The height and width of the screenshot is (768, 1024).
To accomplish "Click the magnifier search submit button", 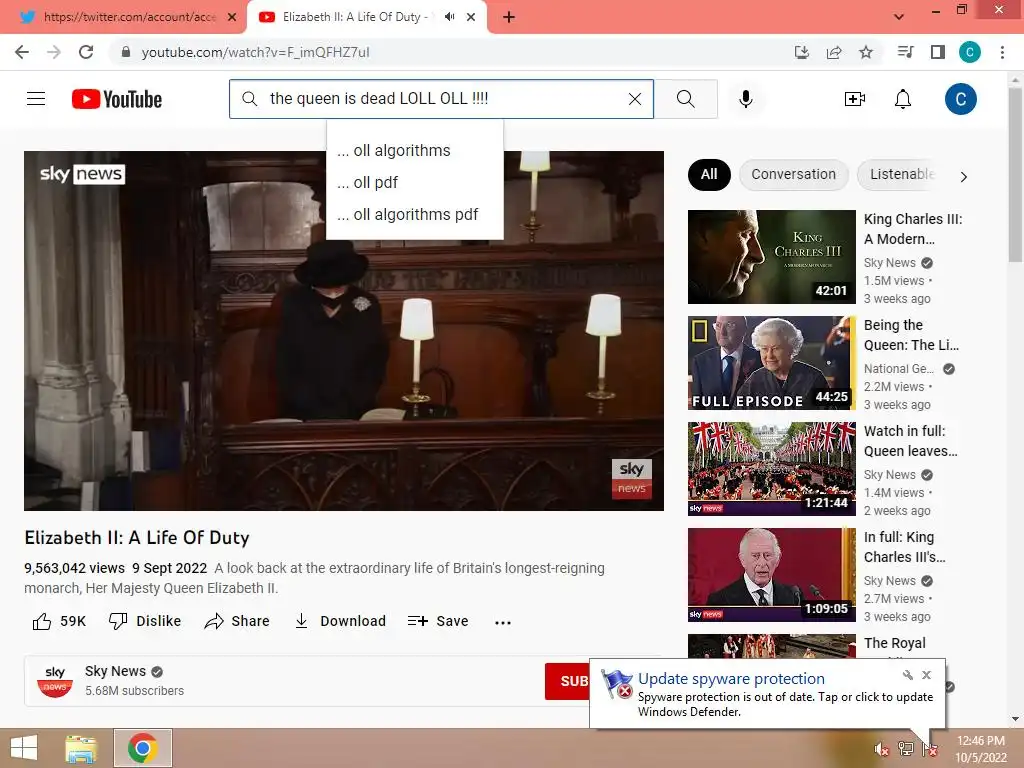I will (x=686, y=99).
